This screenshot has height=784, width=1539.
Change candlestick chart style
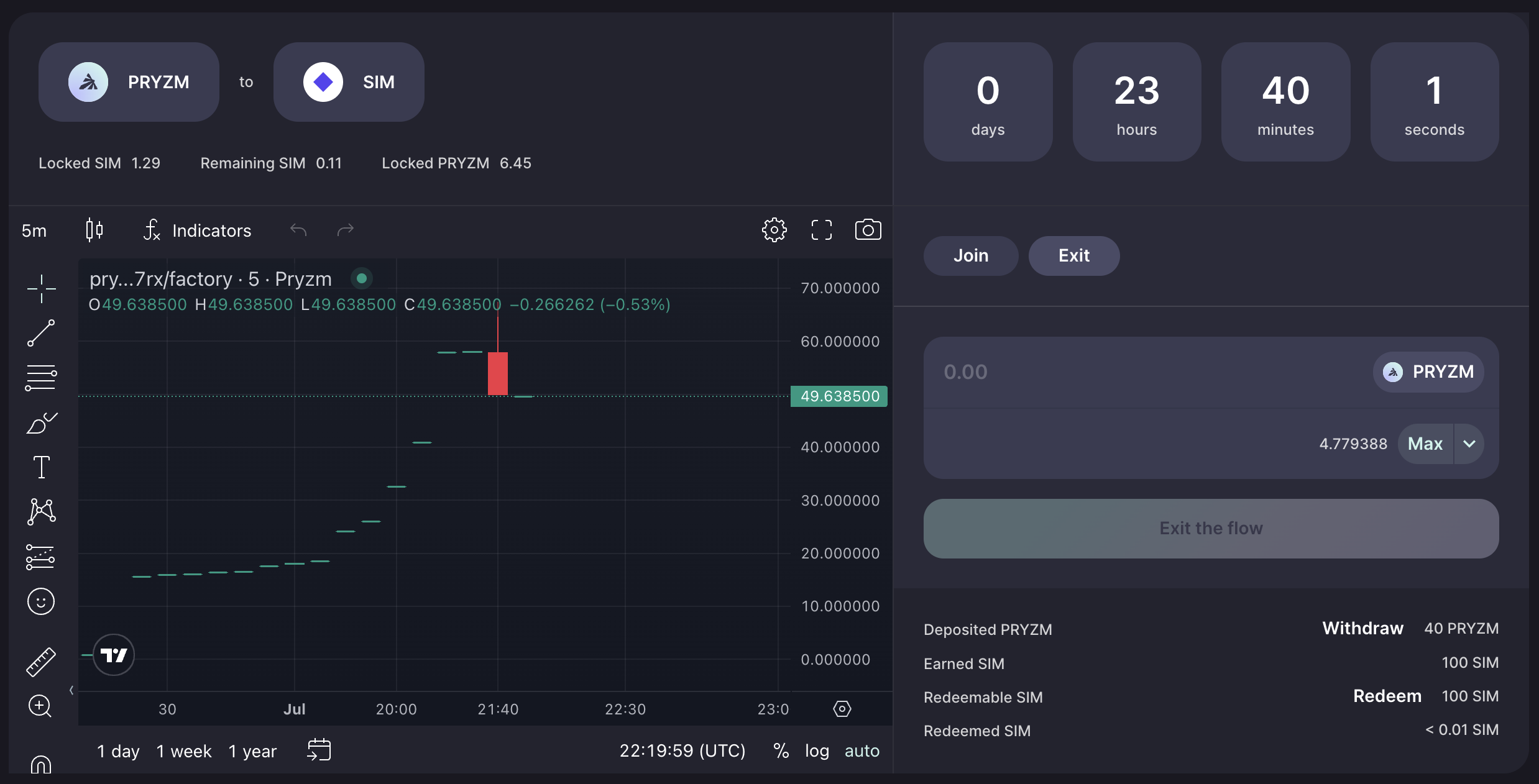94,230
